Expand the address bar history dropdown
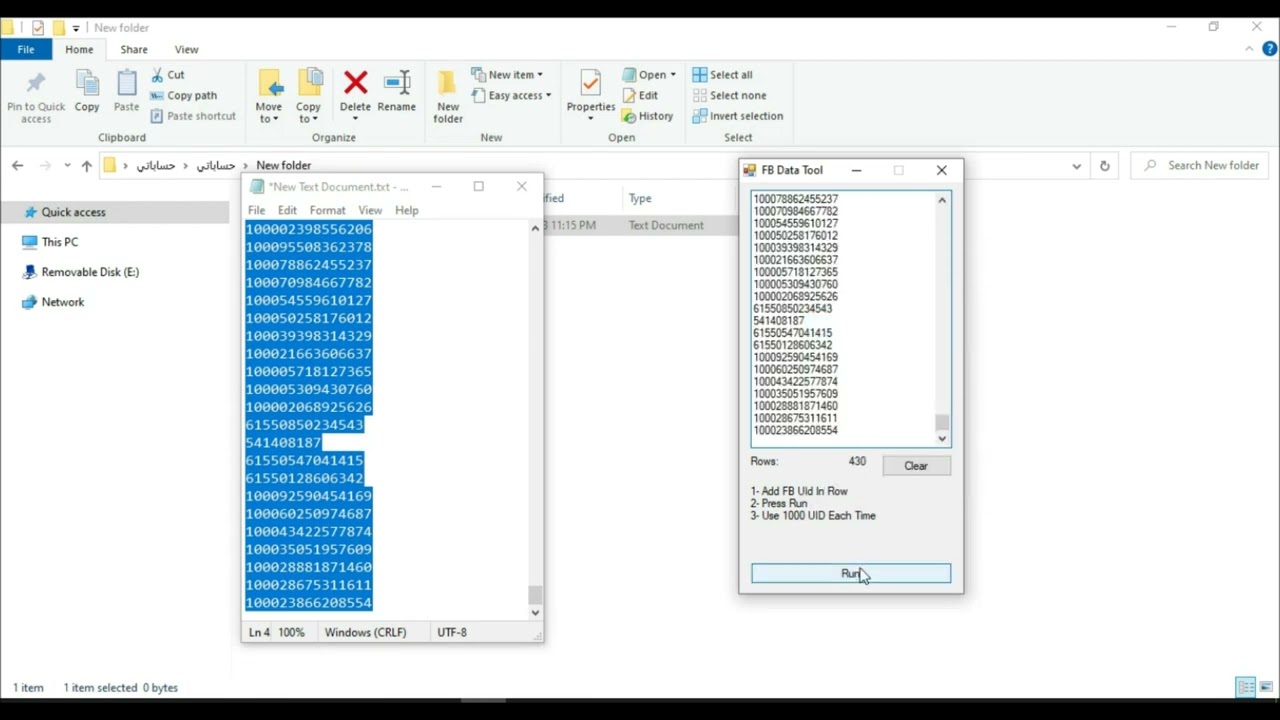The height and width of the screenshot is (720, 1280). pos(1076,166)
